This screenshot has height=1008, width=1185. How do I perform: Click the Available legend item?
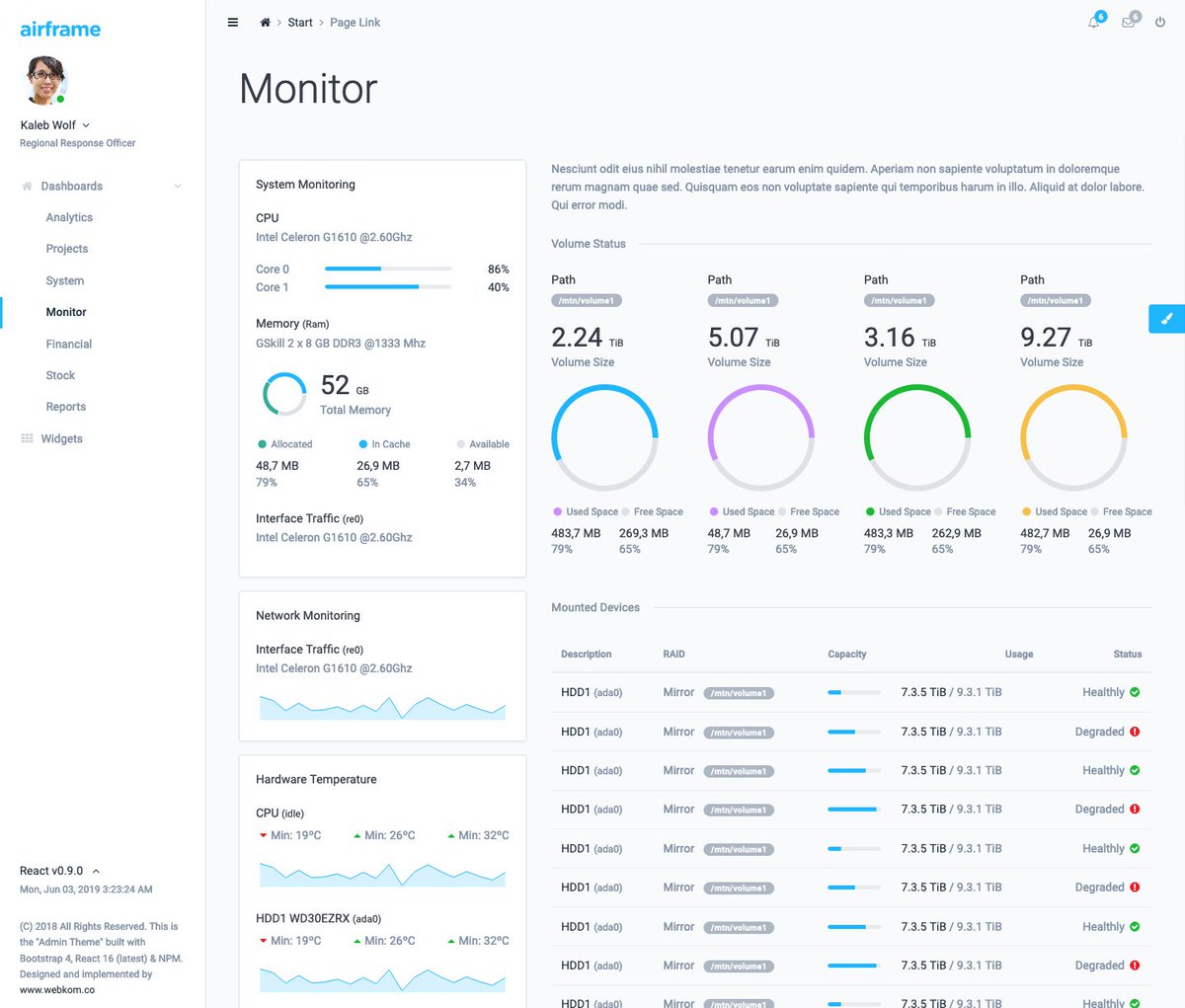(483, 444)
